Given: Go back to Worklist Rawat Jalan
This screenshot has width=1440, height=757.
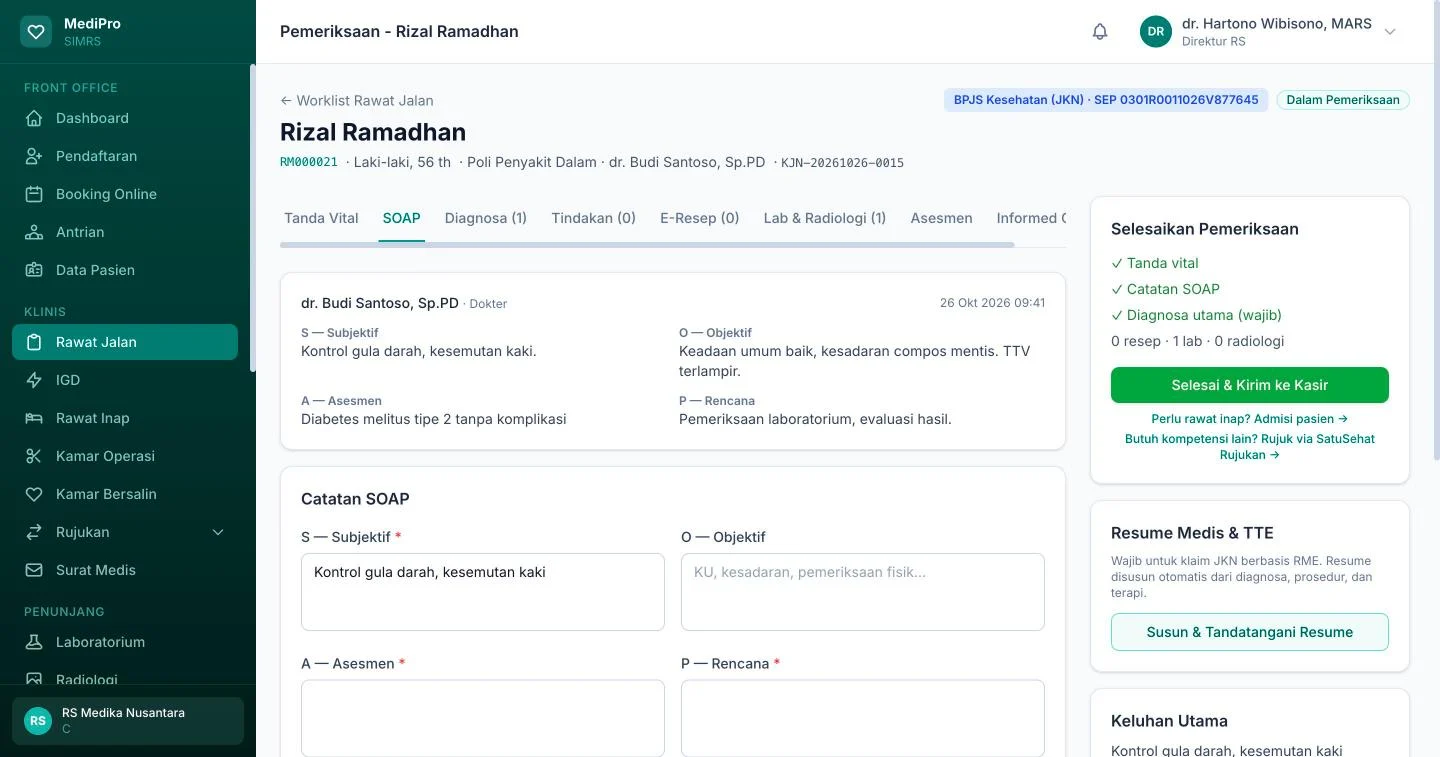Looking at the screenshot, I should click(x=357, y=100).
